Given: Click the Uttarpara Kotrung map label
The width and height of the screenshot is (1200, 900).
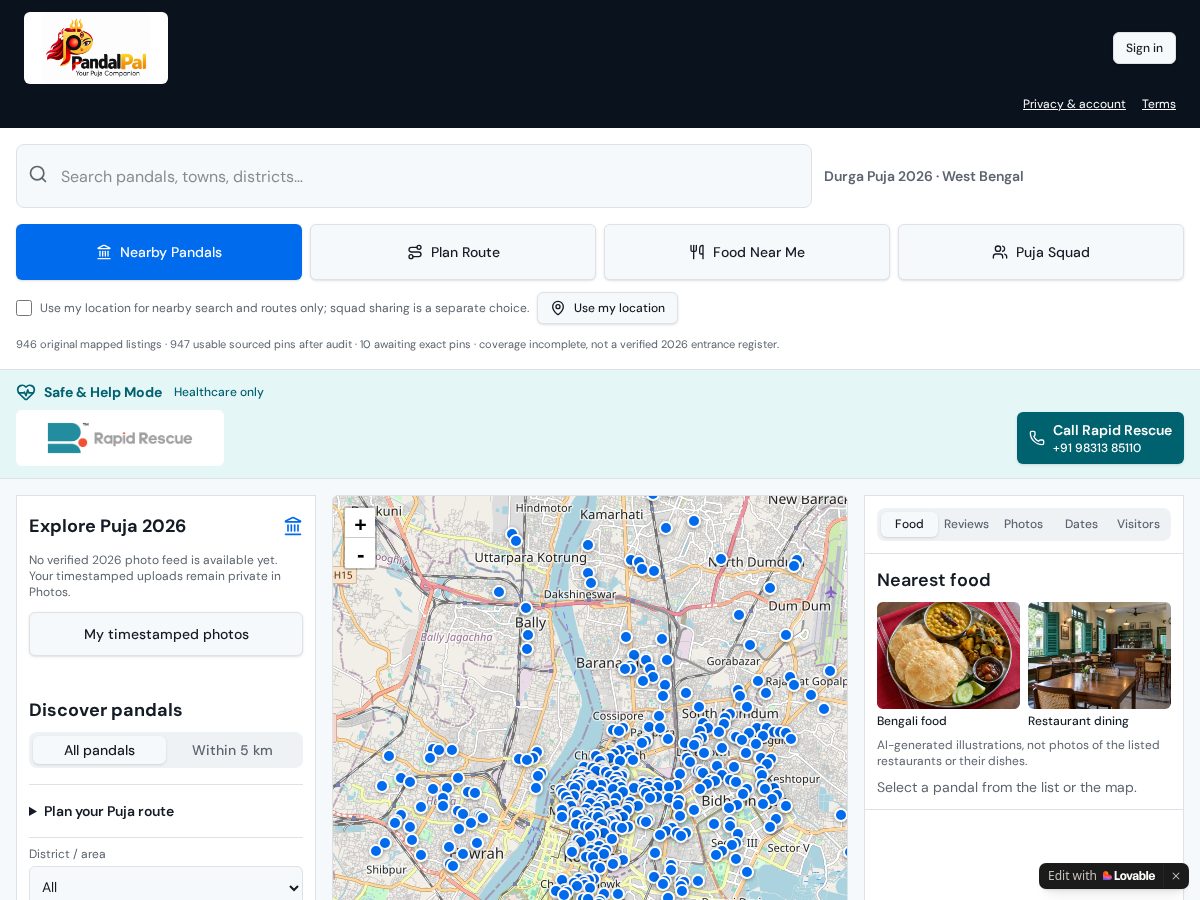Looking at the screenshot, I should pos(531,557).
